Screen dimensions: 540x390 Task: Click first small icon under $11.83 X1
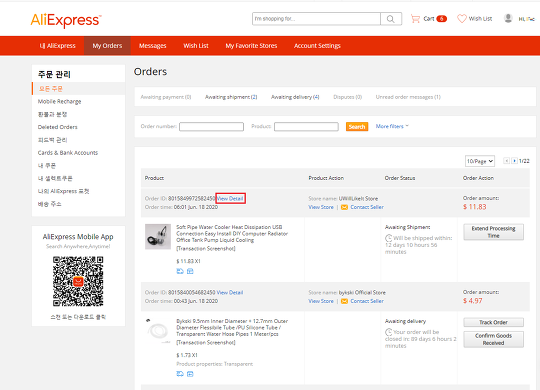(180, 271)
